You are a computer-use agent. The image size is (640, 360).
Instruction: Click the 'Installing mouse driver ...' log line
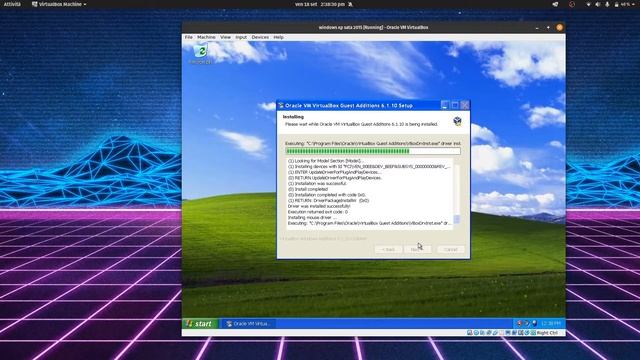[x=312, y=218]
